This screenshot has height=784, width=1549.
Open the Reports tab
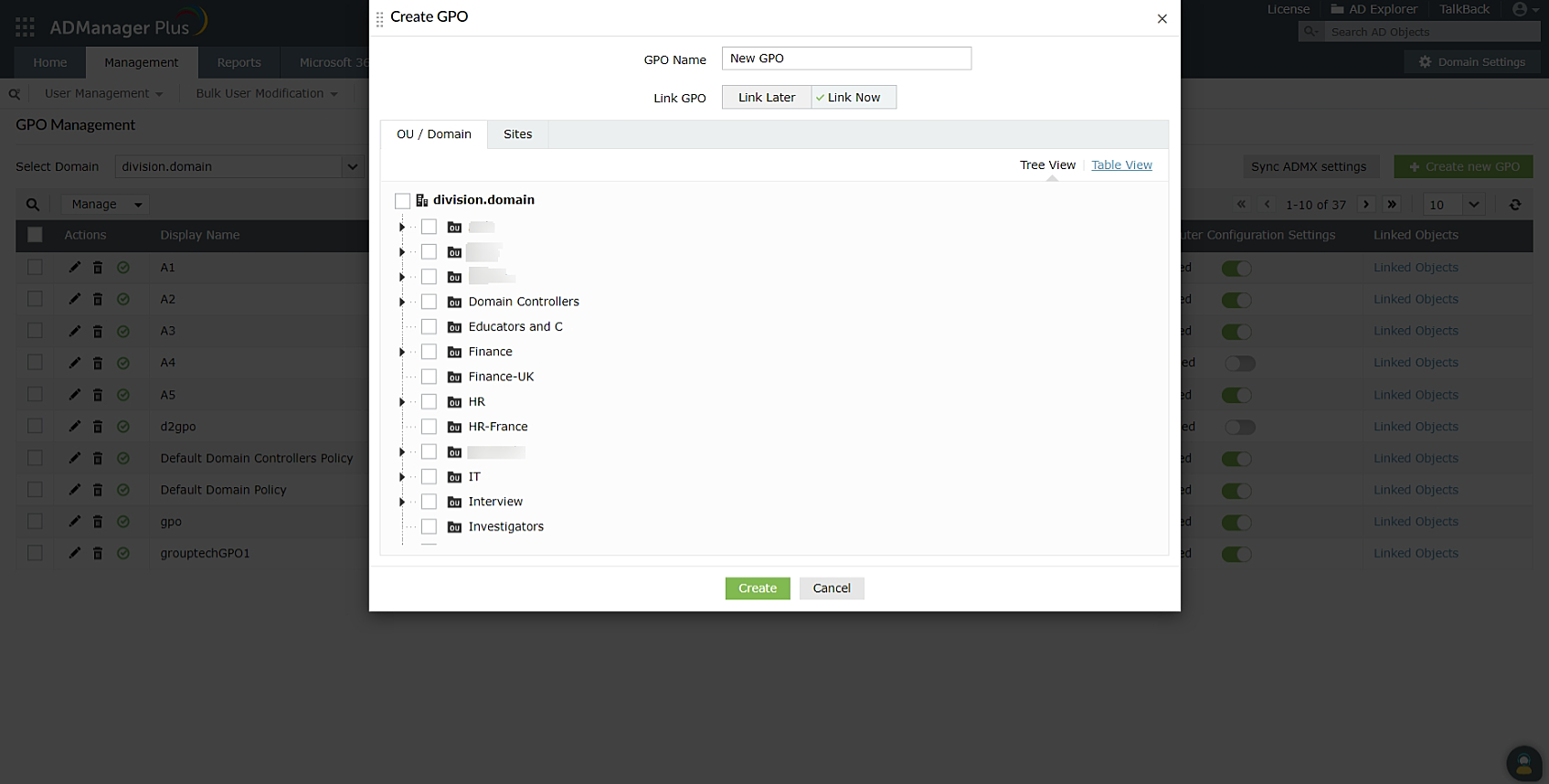(x=239, y=63)
